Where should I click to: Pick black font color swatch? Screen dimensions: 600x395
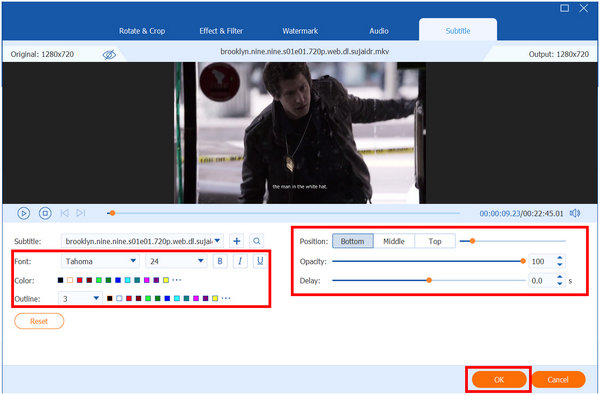click(60, 280)
